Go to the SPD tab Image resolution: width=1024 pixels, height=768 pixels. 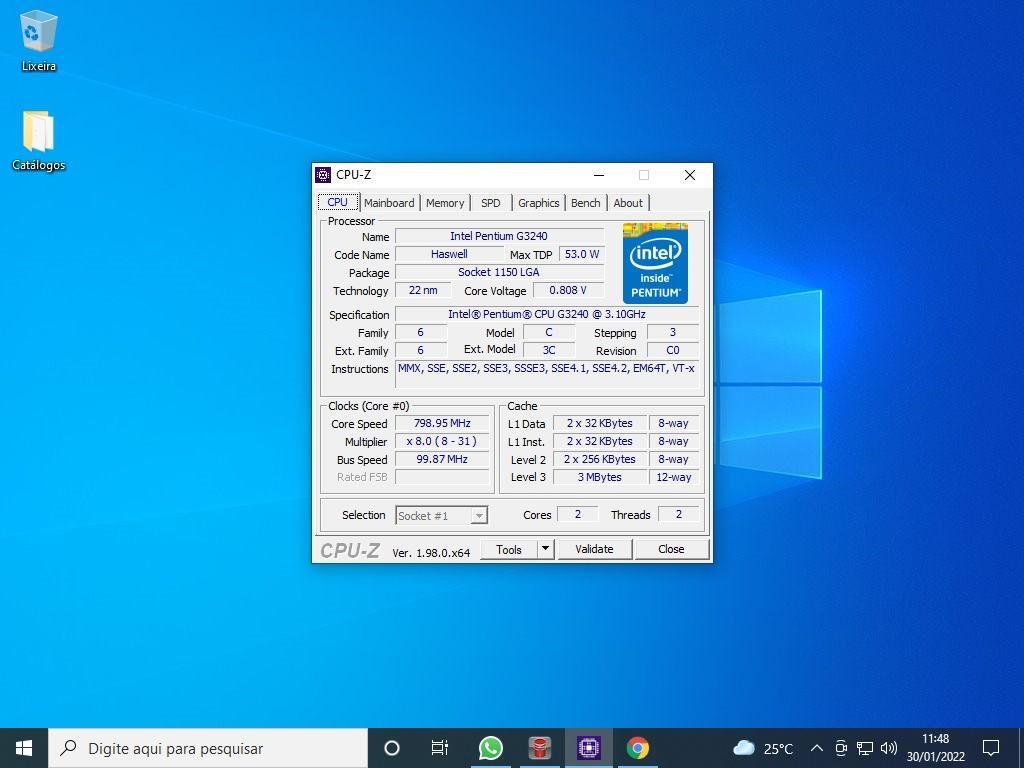(490, 203)
